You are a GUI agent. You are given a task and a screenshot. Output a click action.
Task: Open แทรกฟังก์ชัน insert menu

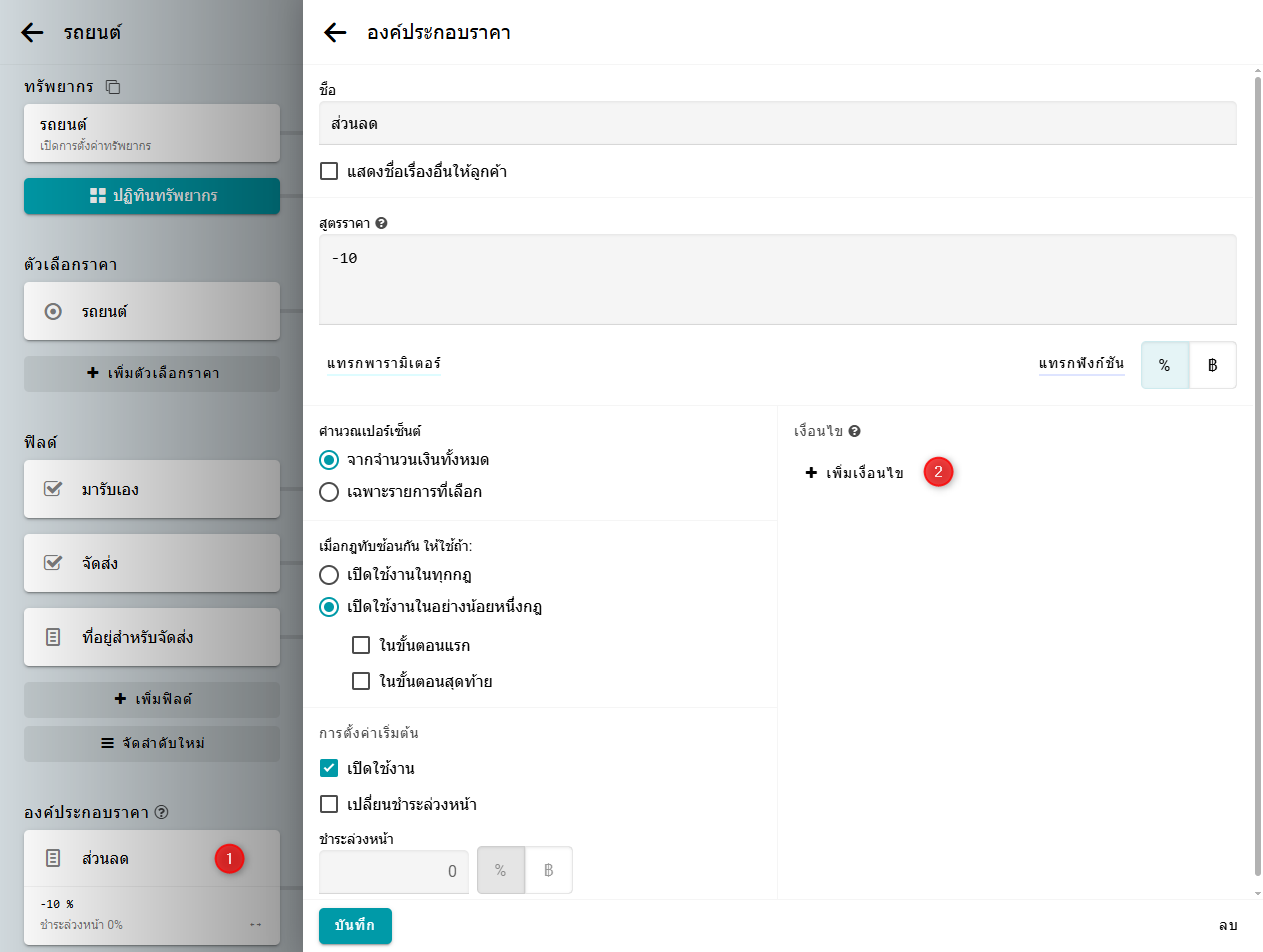click(1081, 364)
